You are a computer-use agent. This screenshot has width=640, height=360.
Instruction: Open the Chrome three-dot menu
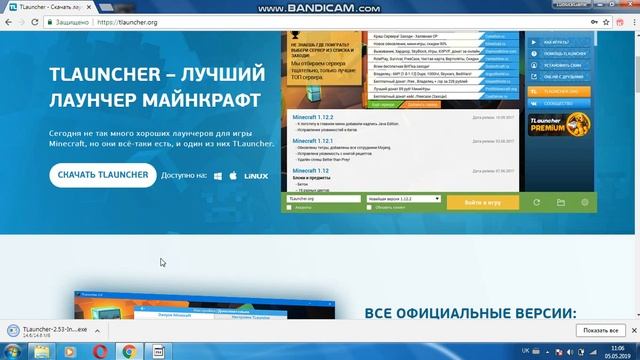634,22
